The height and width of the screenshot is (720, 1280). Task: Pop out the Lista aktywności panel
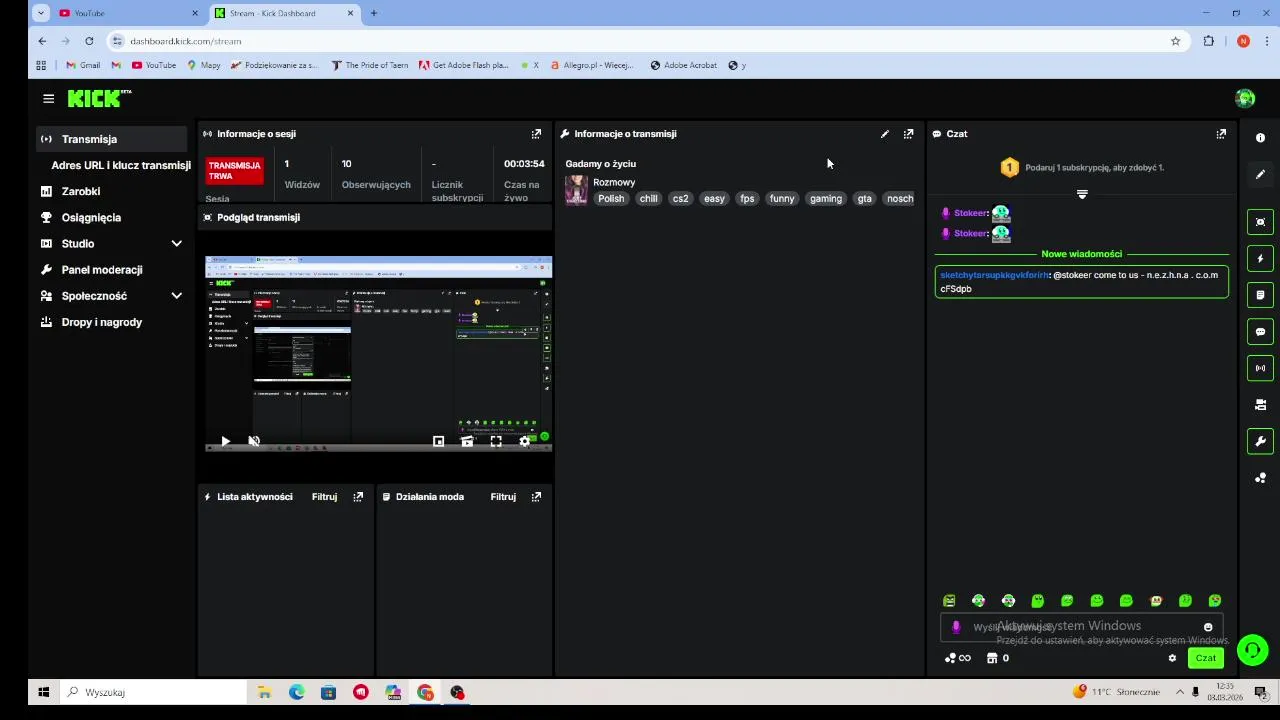pos(358,497)
